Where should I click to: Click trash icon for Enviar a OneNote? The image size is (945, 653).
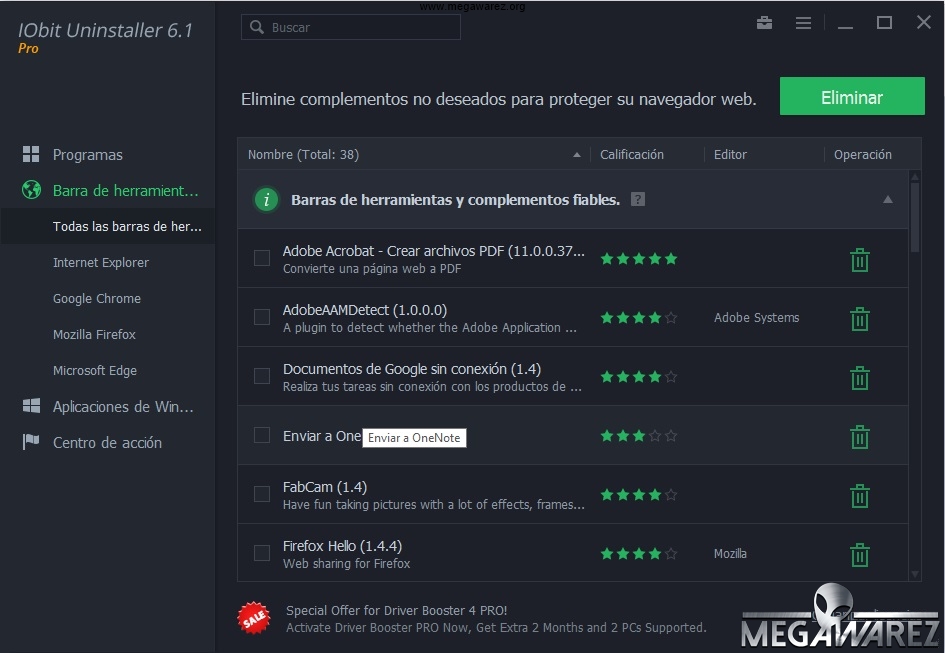coord(859,437)
